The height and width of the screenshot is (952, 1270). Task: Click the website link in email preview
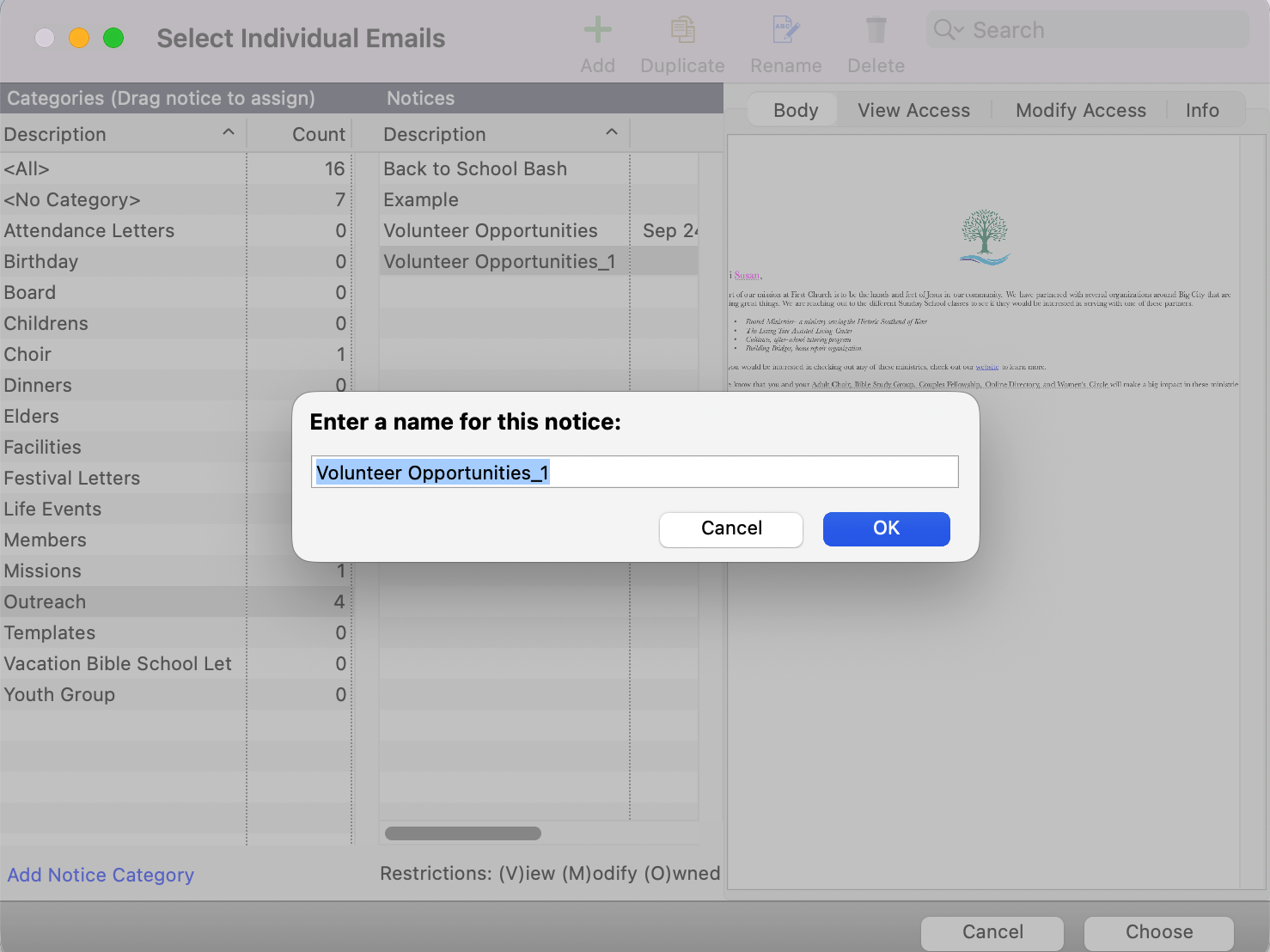pos(986,367)
